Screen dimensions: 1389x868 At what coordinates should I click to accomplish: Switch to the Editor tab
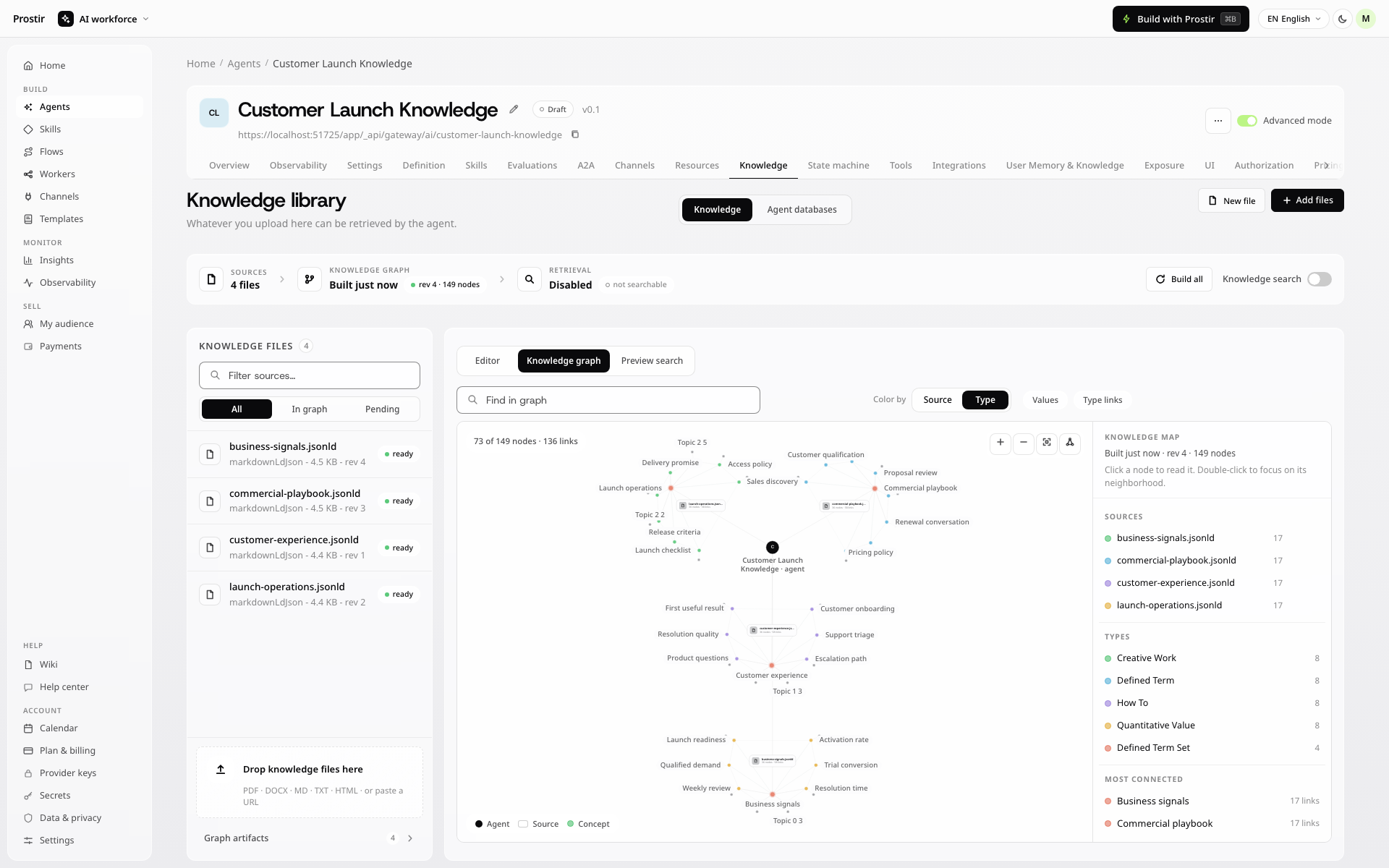488,361
